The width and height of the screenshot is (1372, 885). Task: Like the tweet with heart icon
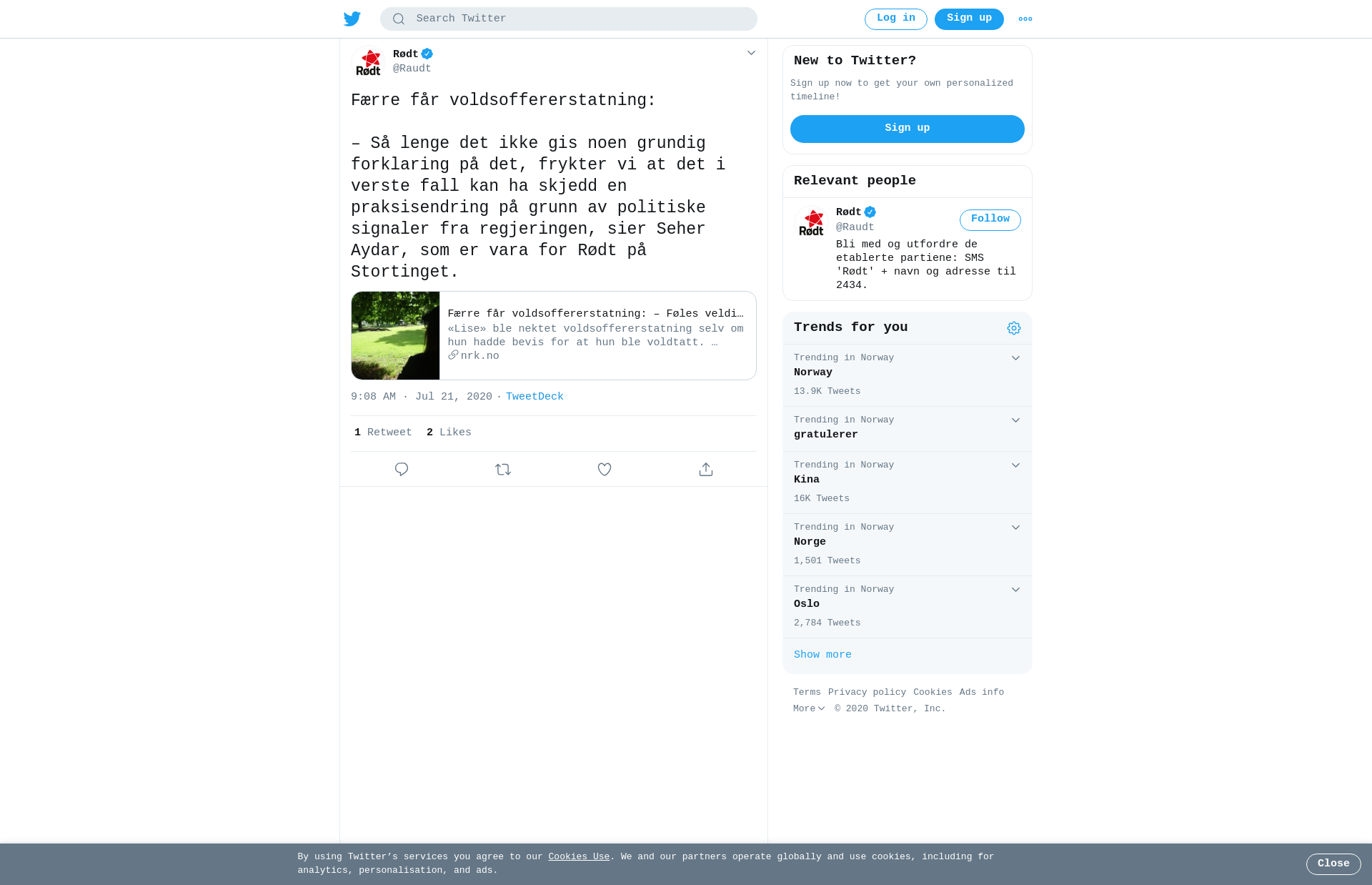[x=605, y=470]
